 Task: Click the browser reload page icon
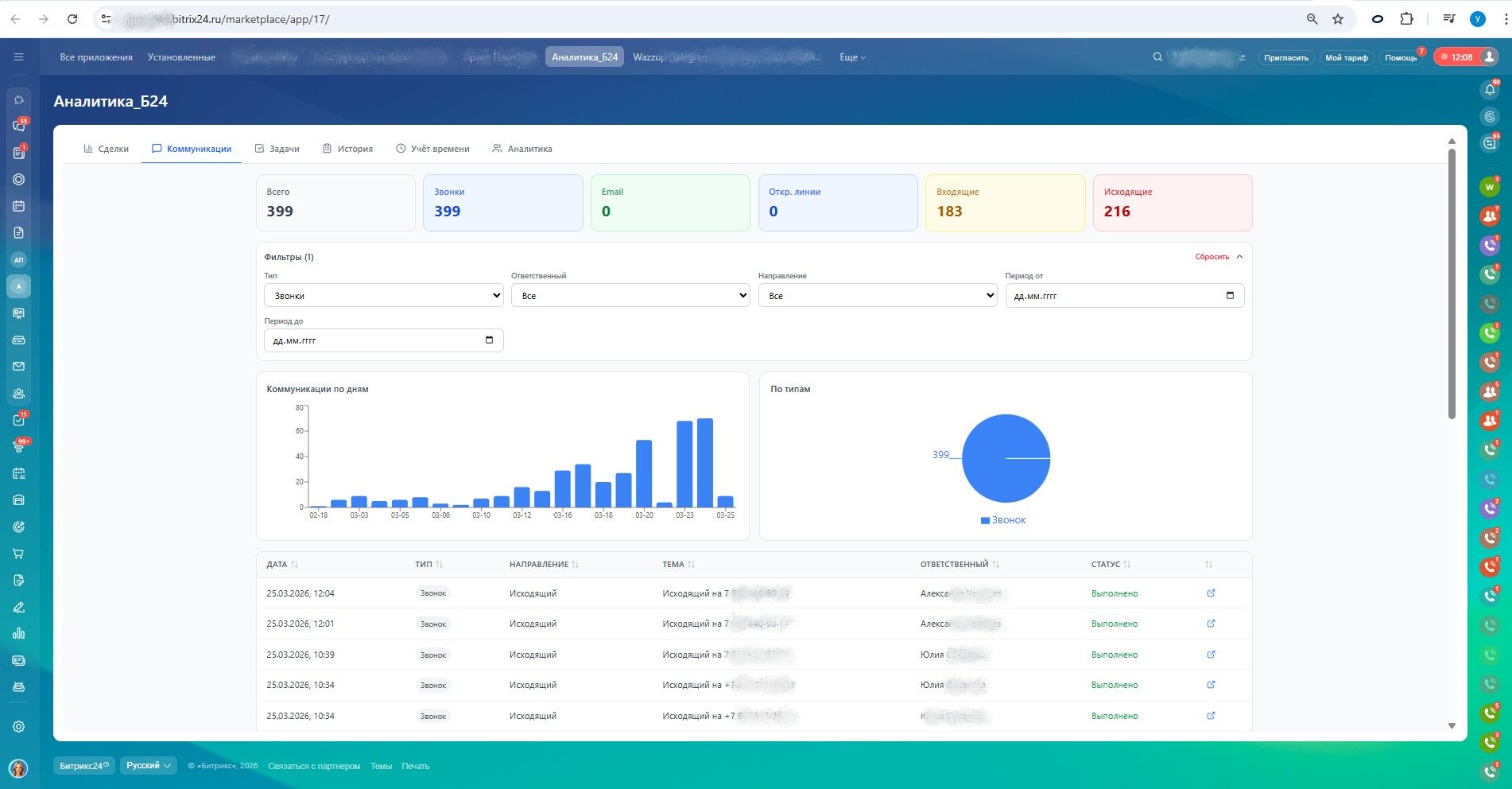72,19
